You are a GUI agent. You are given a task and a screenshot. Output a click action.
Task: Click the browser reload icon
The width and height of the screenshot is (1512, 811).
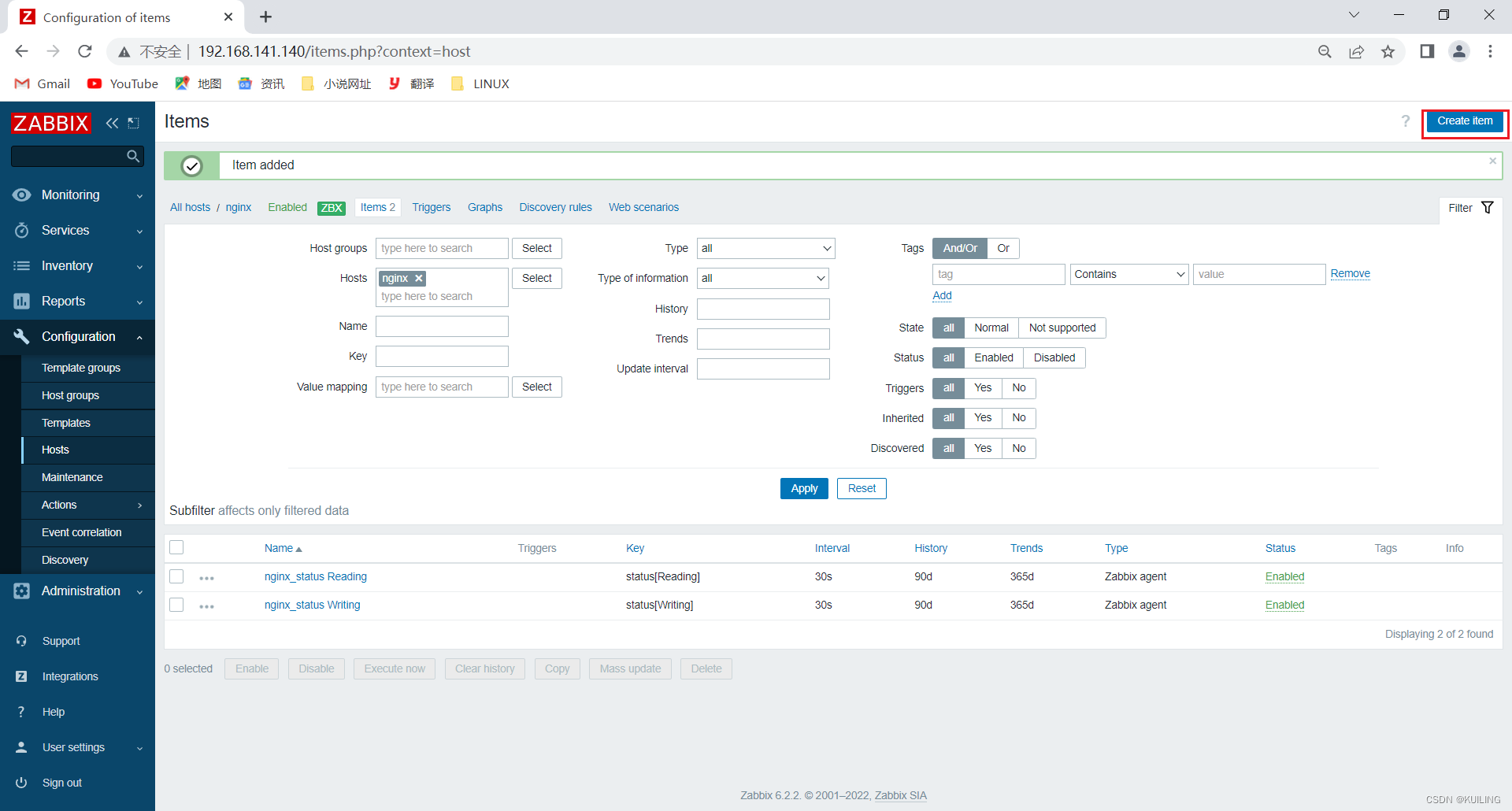coord(85,51)
